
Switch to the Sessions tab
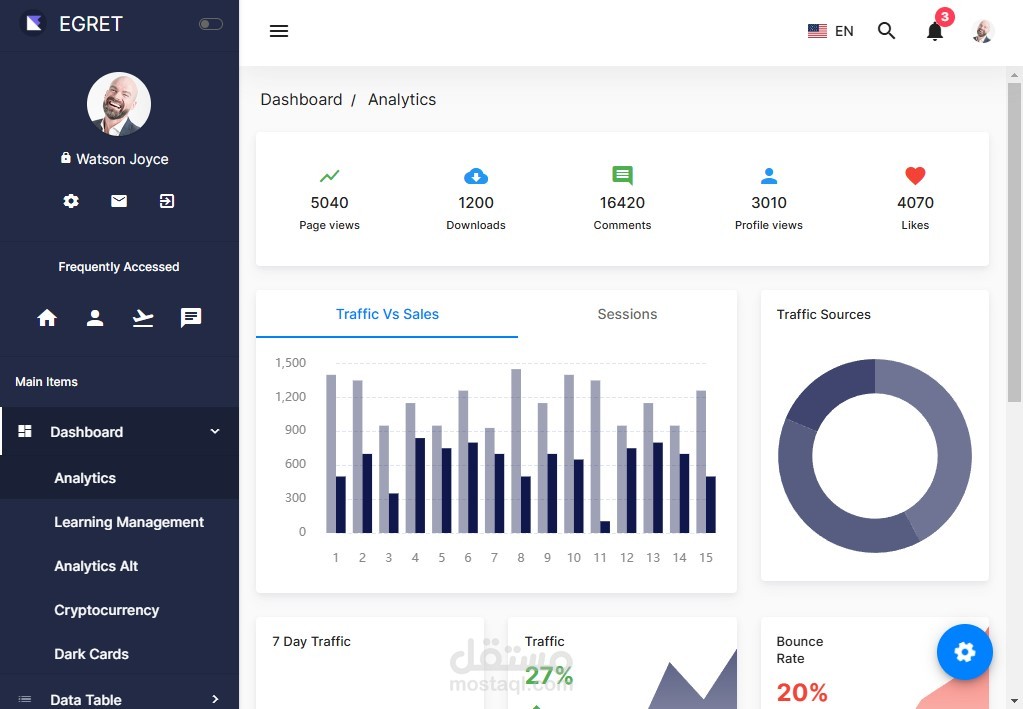click(x=627, y=314)
